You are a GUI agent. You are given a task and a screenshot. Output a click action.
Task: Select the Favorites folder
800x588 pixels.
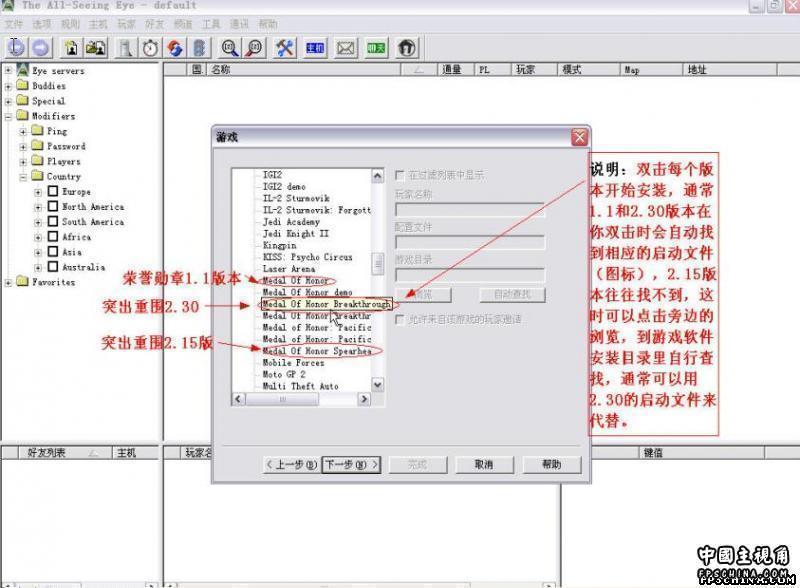click(53, 282)
